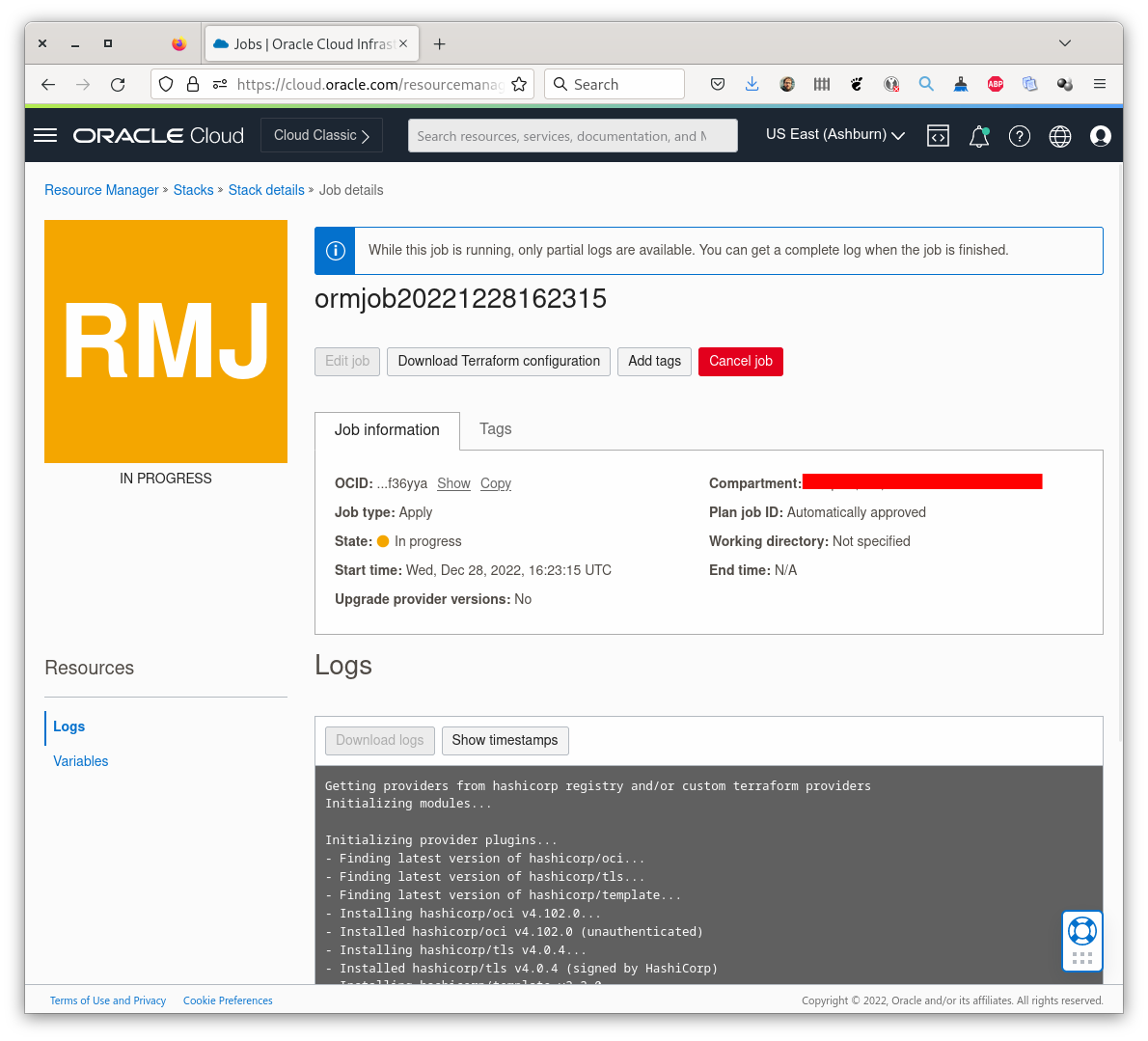1148x1041 pixels.
Task: Open the Oracle Cloud hamburger navigation menu
Action: coord(45,135)
